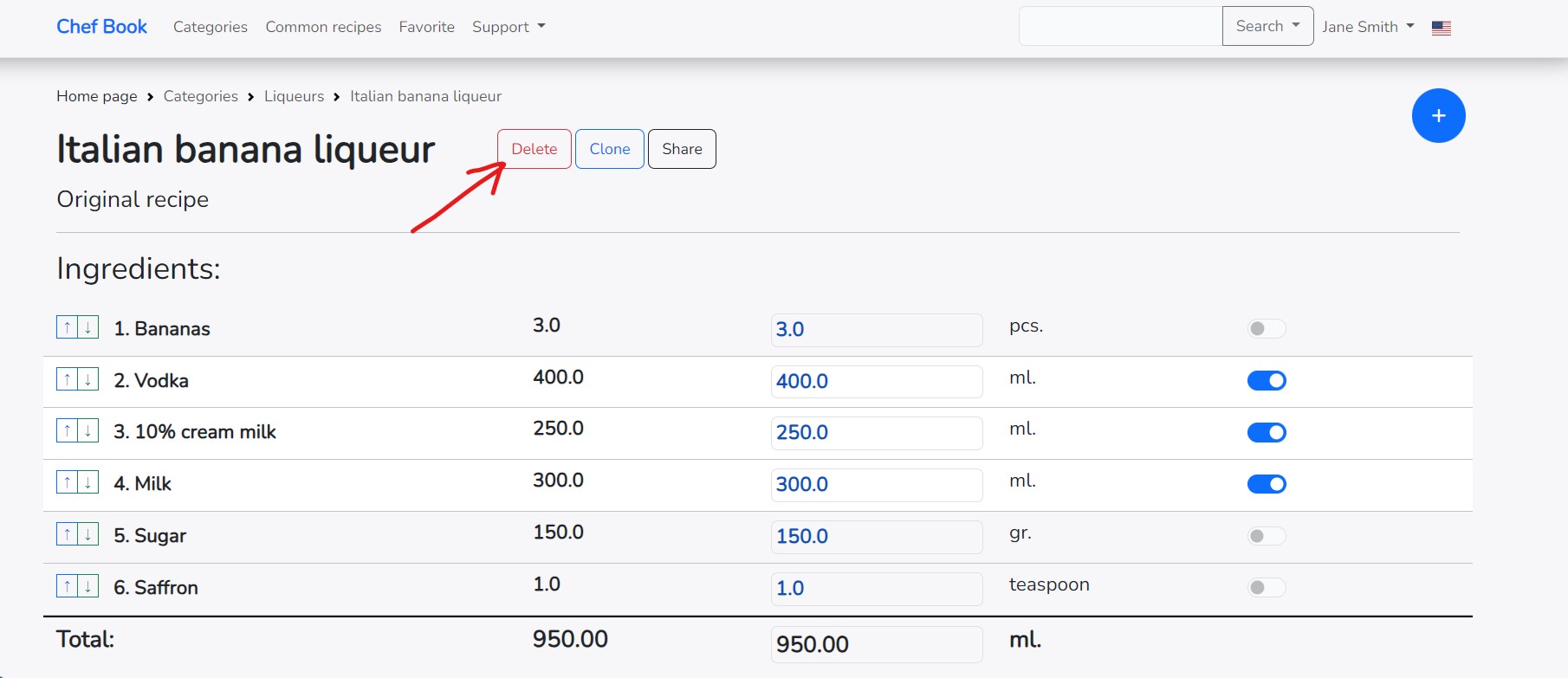Click the Liqueurs breadcrumb link

coord(294,96)
